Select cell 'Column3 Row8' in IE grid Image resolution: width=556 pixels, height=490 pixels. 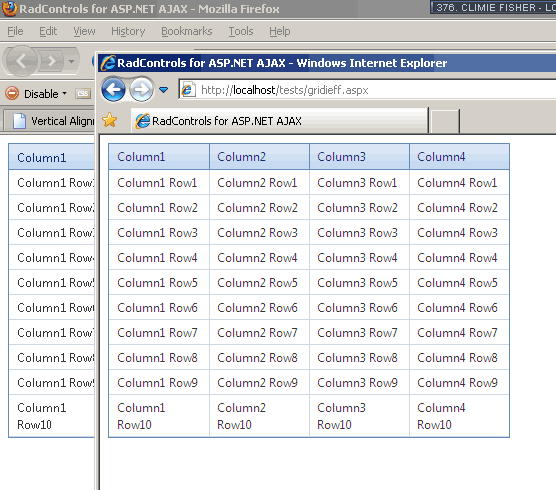[359, 357]
